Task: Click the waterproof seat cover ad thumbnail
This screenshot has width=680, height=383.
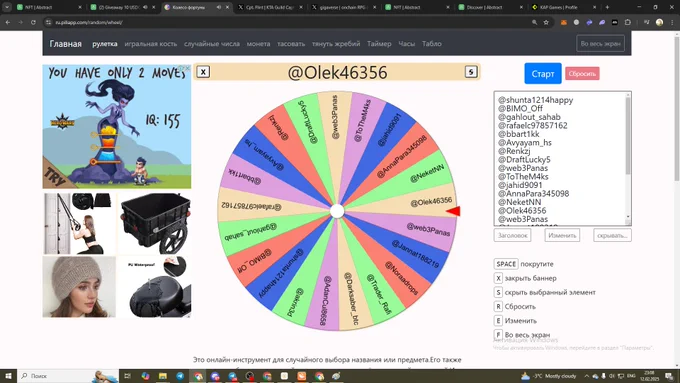Action: [x=155, y=287]
